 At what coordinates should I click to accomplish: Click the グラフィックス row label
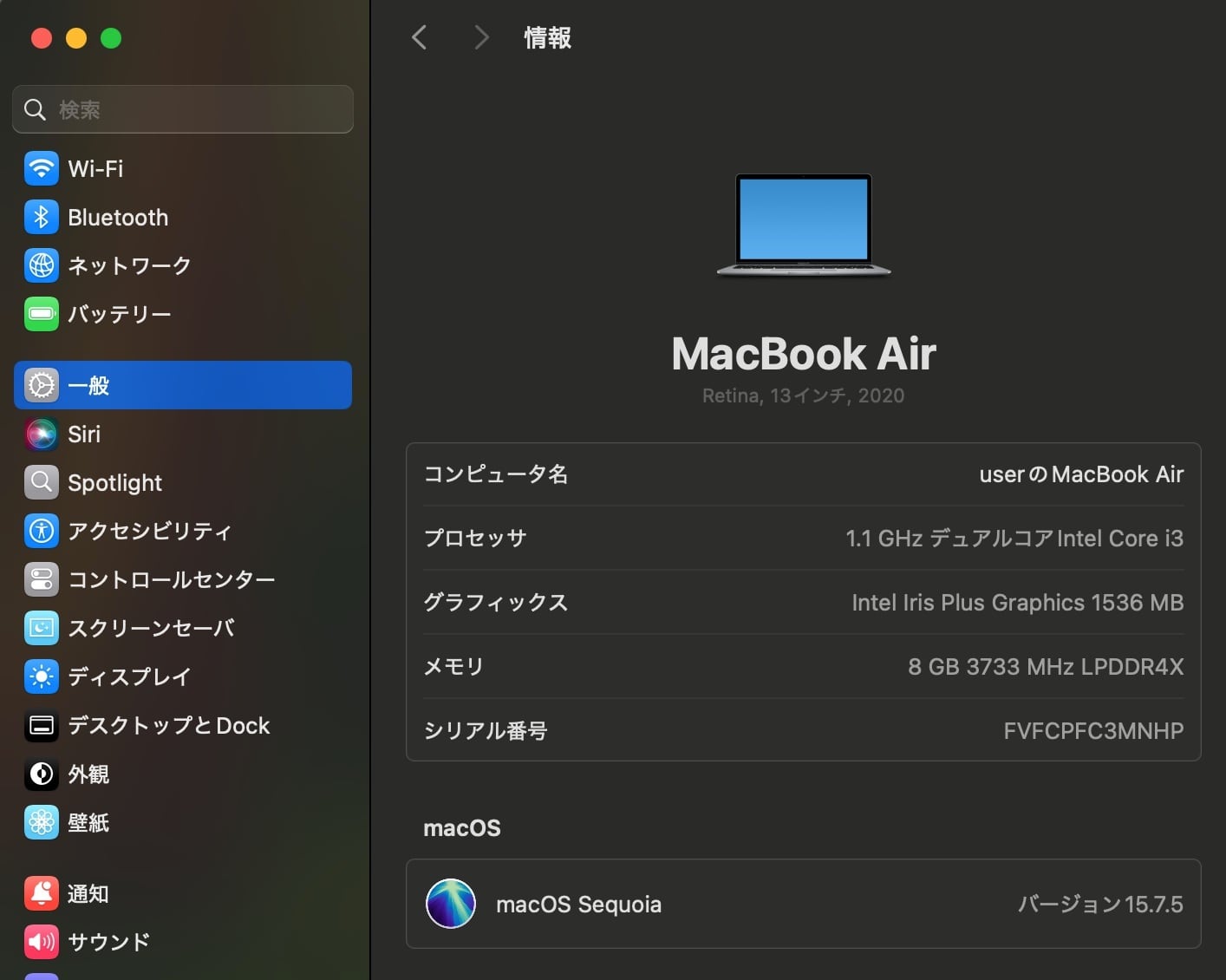coord(496,603)
